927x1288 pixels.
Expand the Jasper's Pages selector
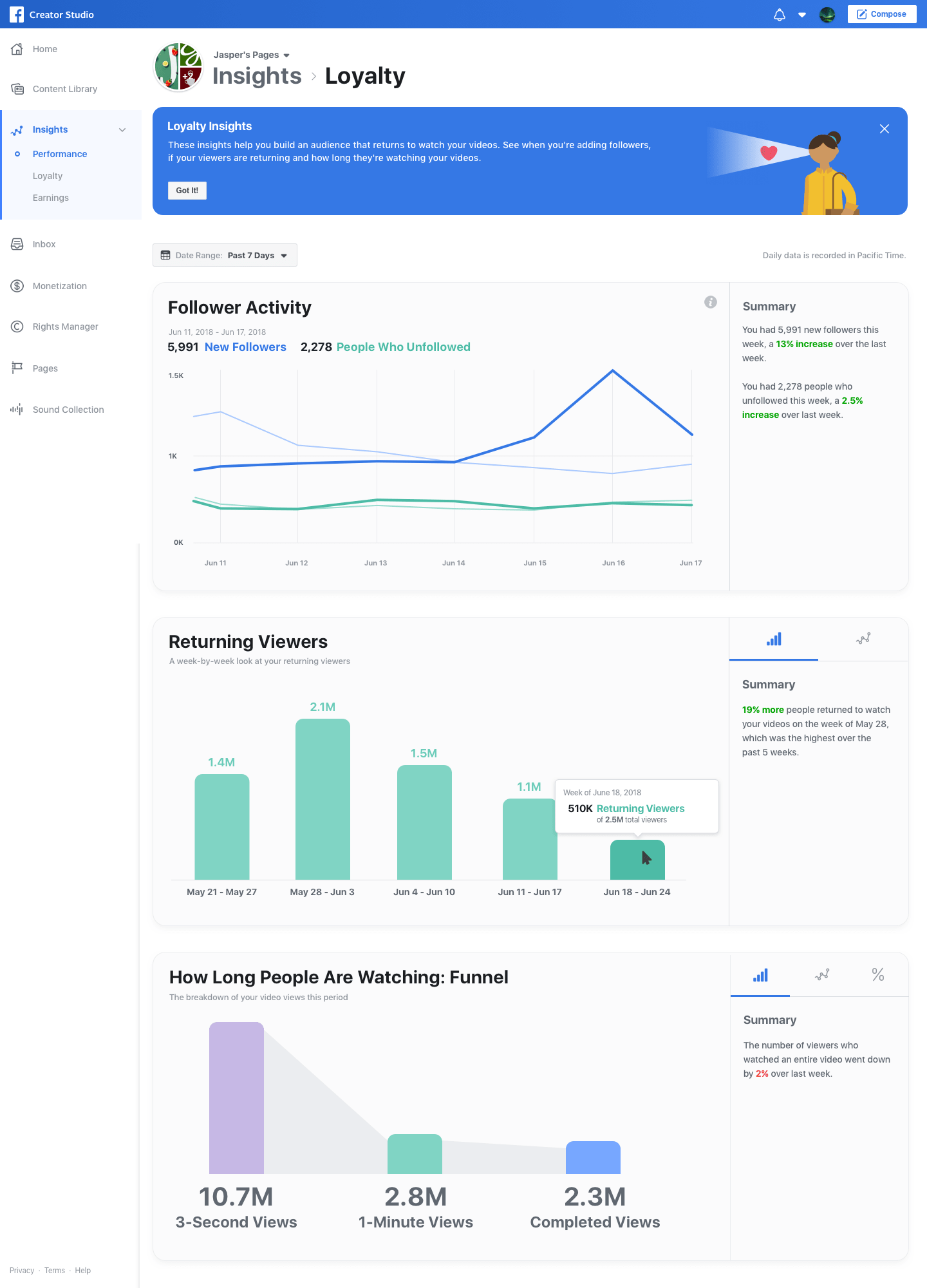coord(252,55)
